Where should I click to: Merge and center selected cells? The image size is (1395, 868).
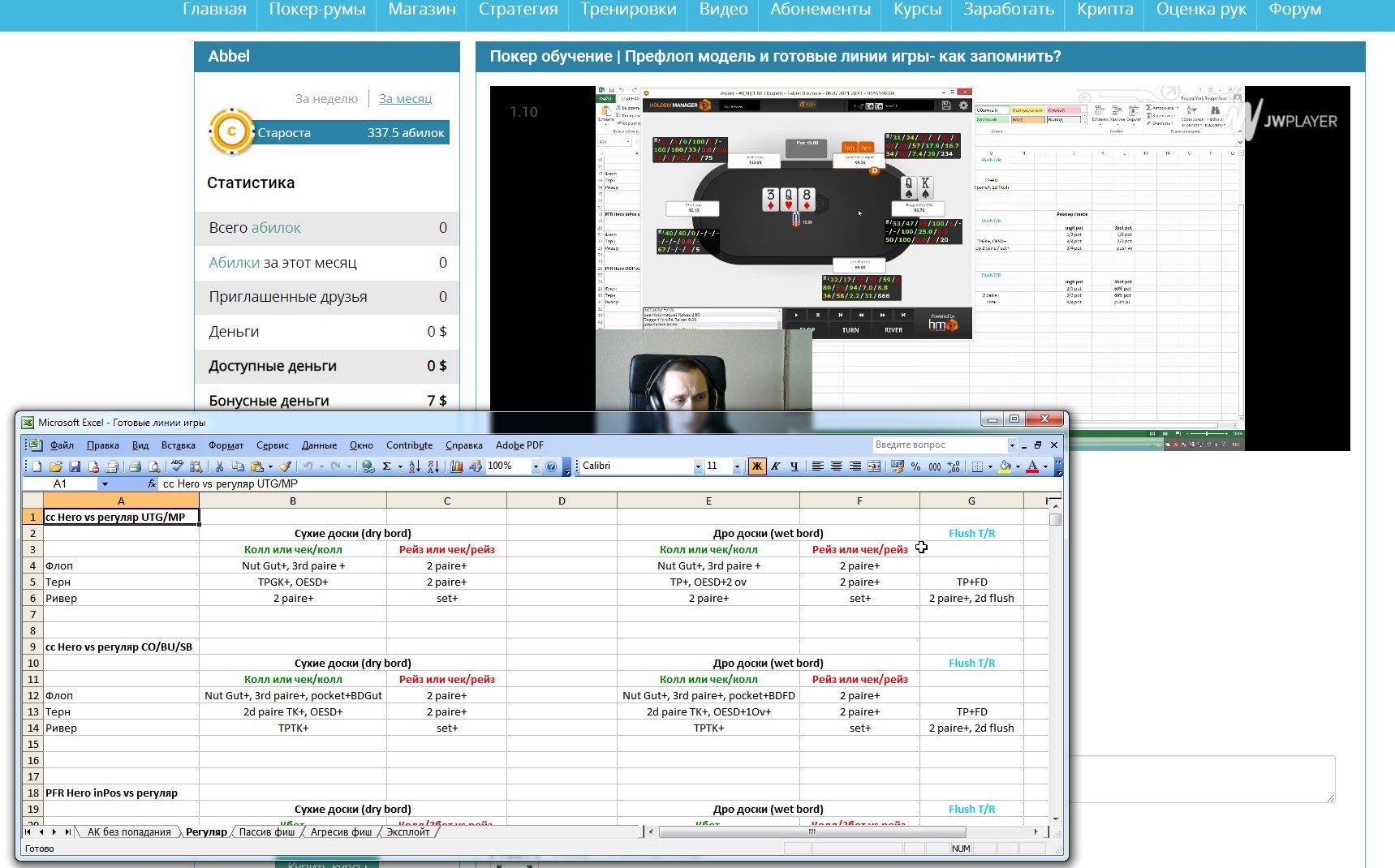874,466
